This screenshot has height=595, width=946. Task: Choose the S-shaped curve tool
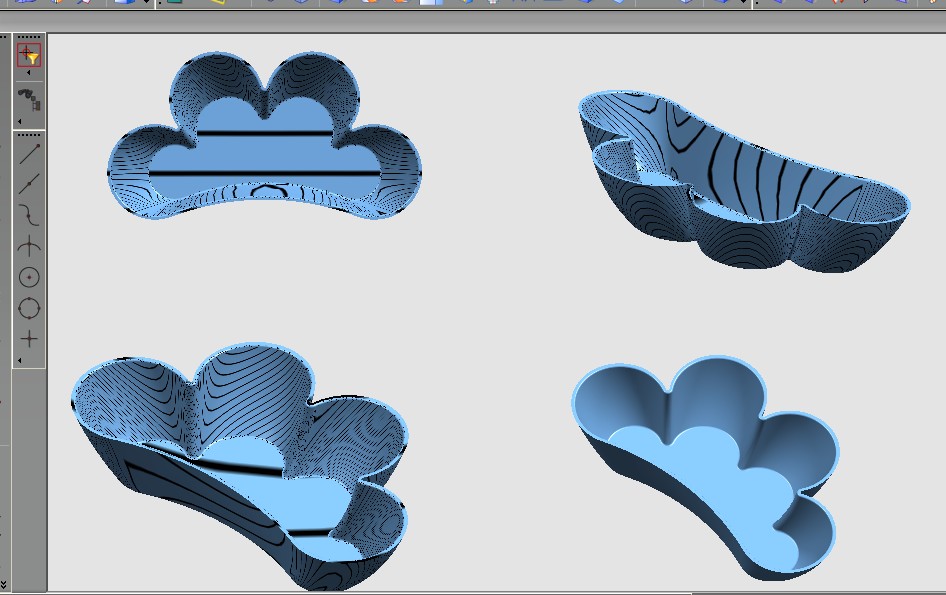(x=29, y=215)
